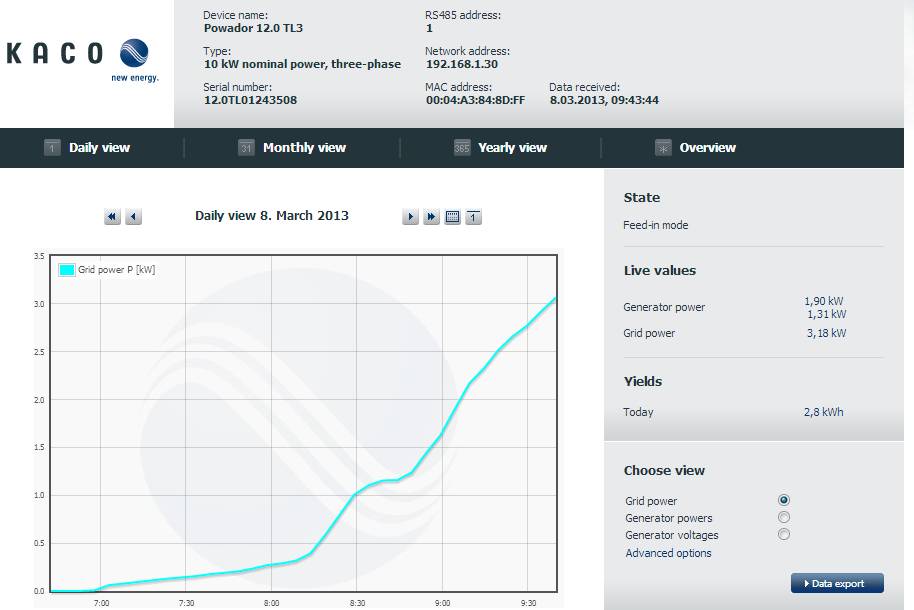Click the network address 192.168.1.30
This screenshot has width=914, height=610.
[462, 64]
